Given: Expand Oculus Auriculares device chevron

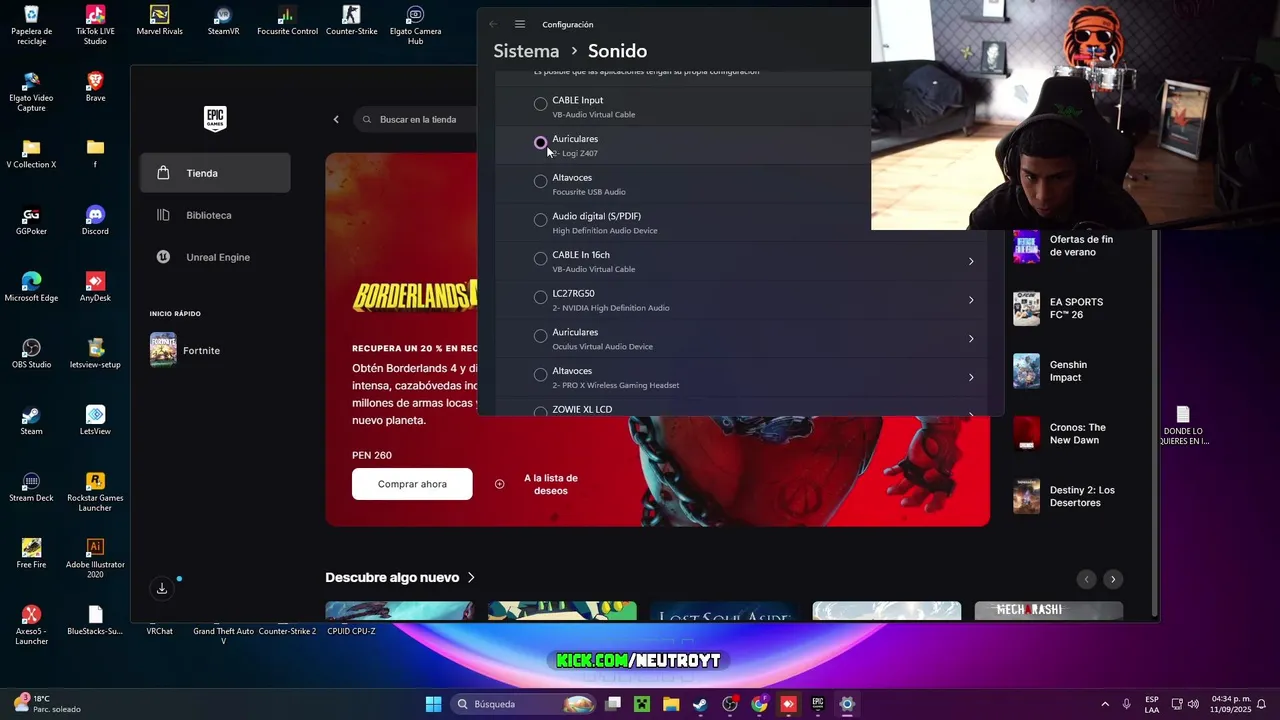Looking at the screenshot, I should [x=970, y=339].
